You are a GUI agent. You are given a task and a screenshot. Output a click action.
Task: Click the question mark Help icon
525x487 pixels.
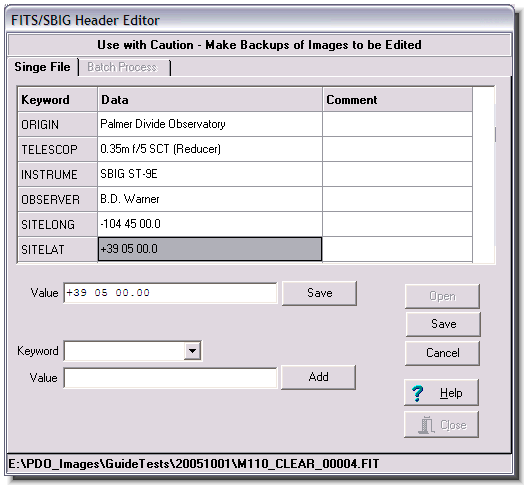[x=418, y=393]
